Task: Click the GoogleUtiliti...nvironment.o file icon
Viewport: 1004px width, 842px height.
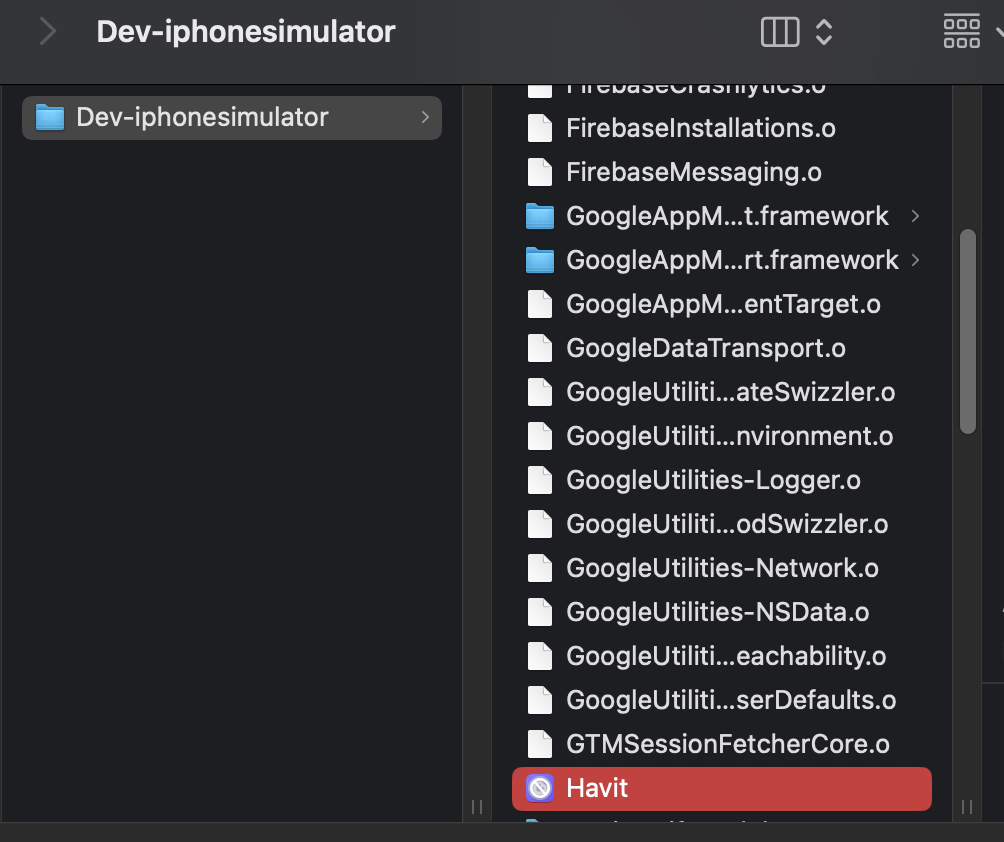Action: click(x=540, y=436)
